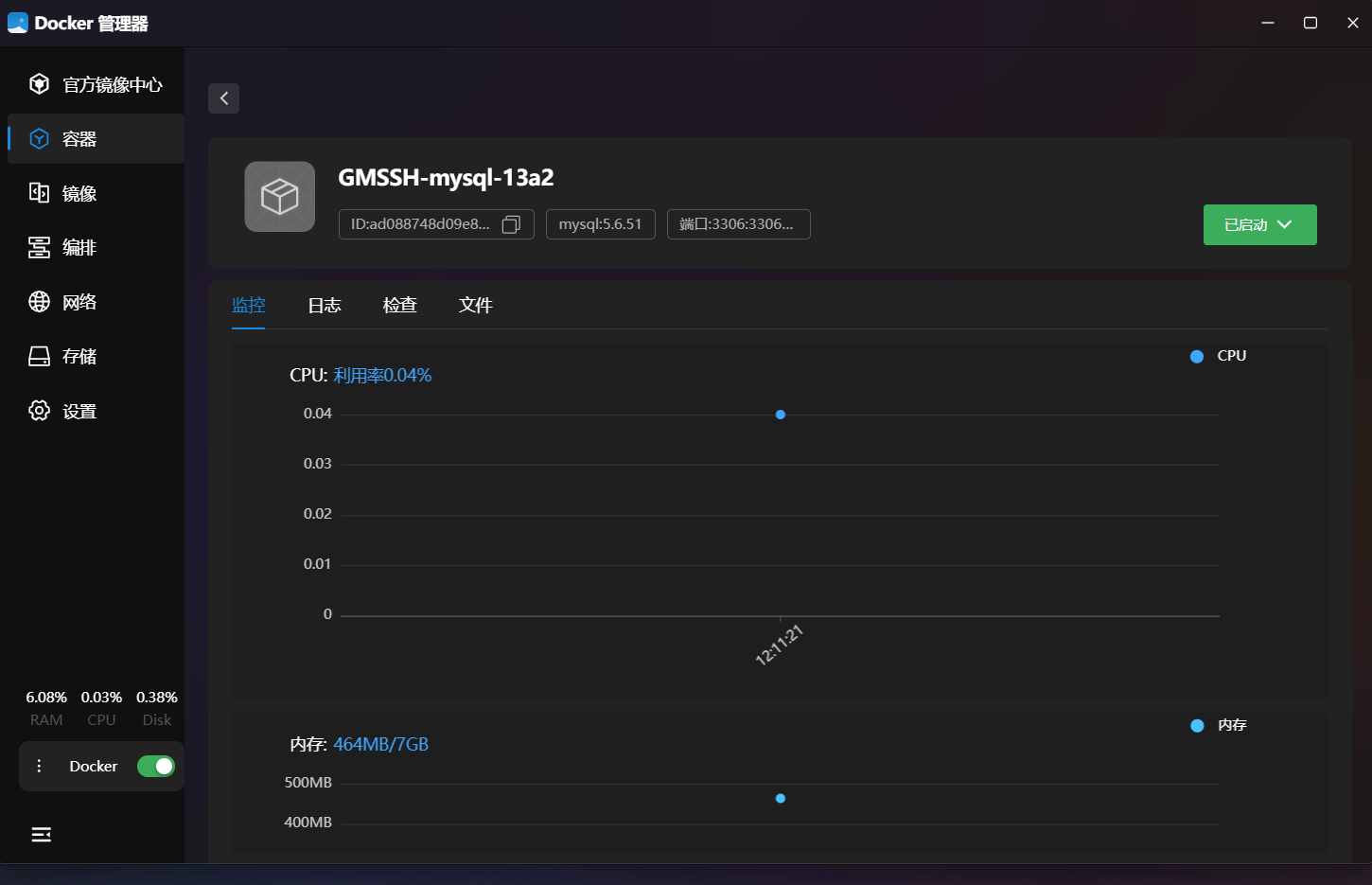The image size is (1372, 885).
Task: Click the GMSSH-mysql-13a2 container title
Action: (x=446, y=178)
